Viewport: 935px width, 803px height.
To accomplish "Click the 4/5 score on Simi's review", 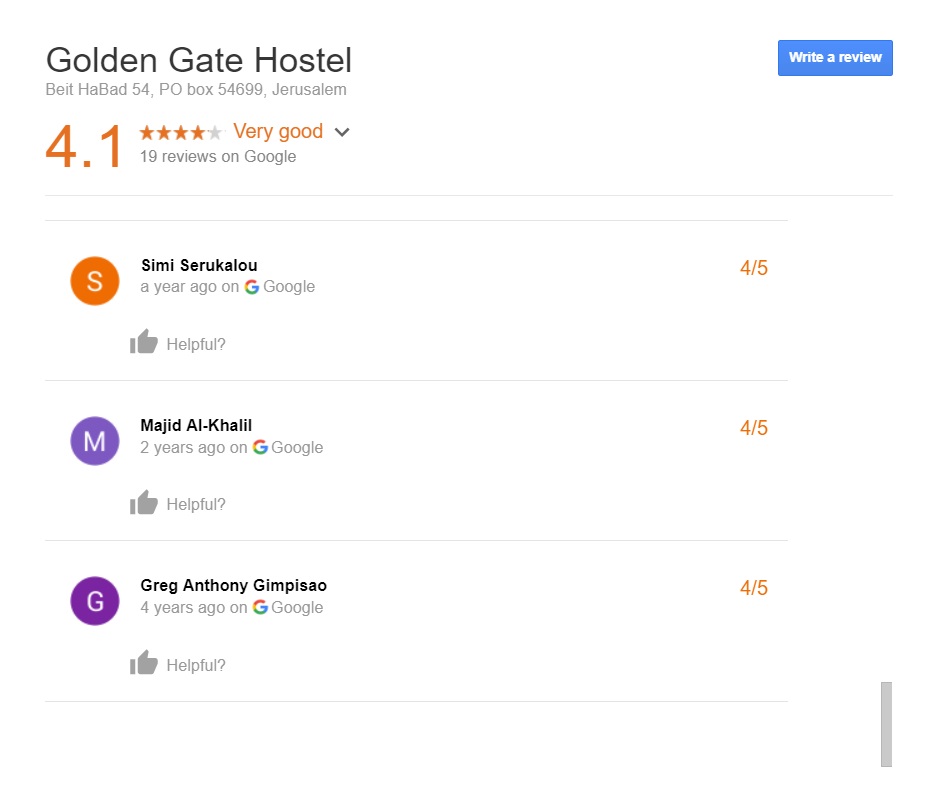I will pyautogui.click(x=754, y=268).
